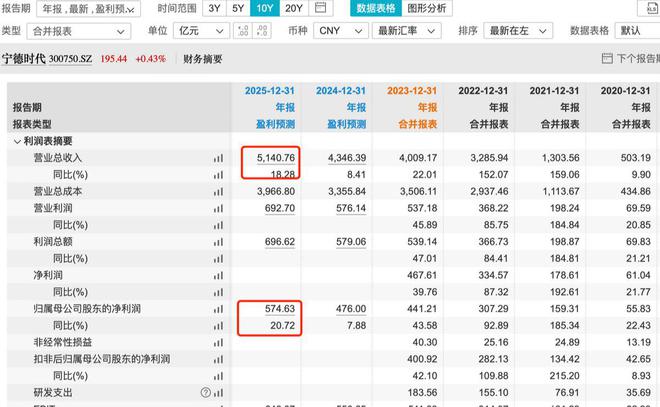This screenshot has width=660, height=407.
Task: Click 2023-12-31 column header
Action: 412,90
